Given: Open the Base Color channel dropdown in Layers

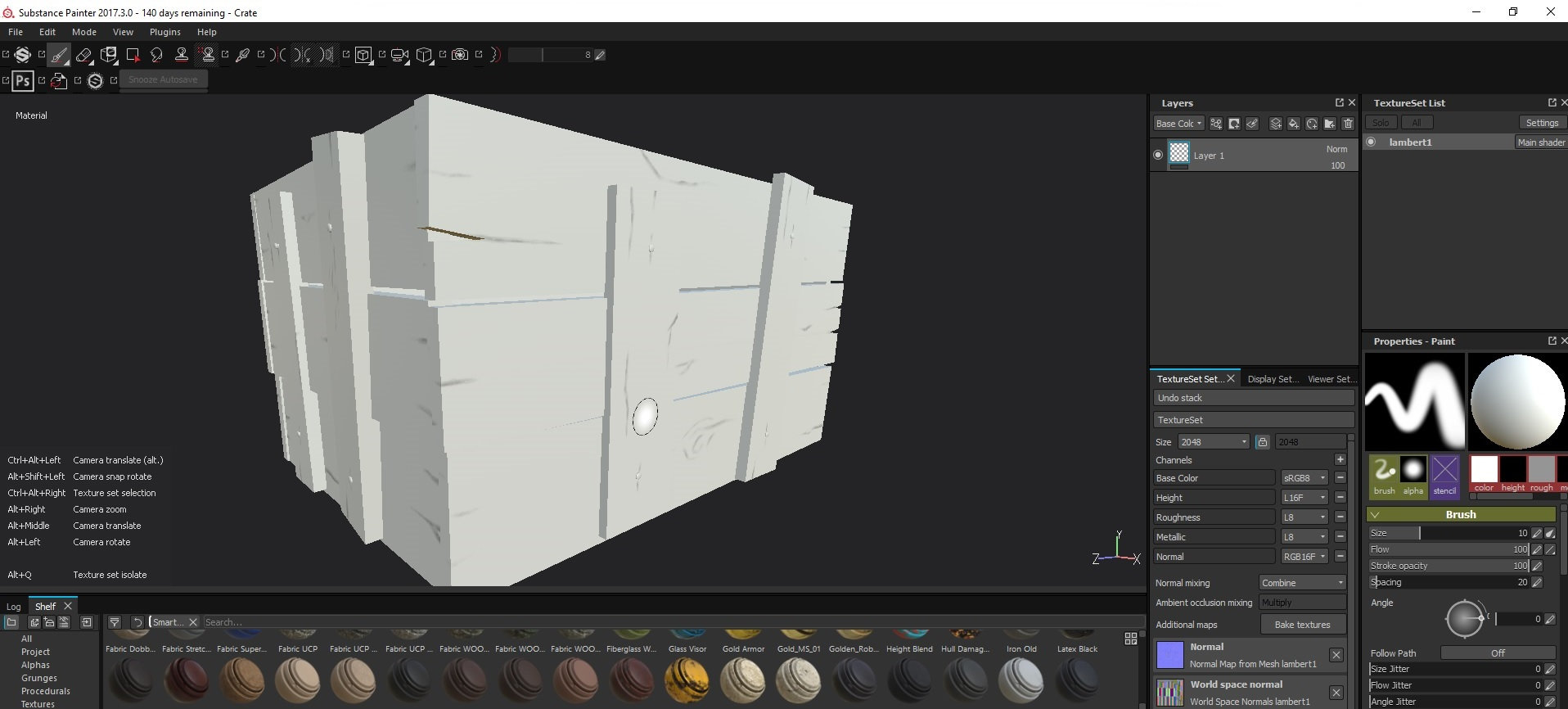Looking at the screenshot, I should (1178, 124).
